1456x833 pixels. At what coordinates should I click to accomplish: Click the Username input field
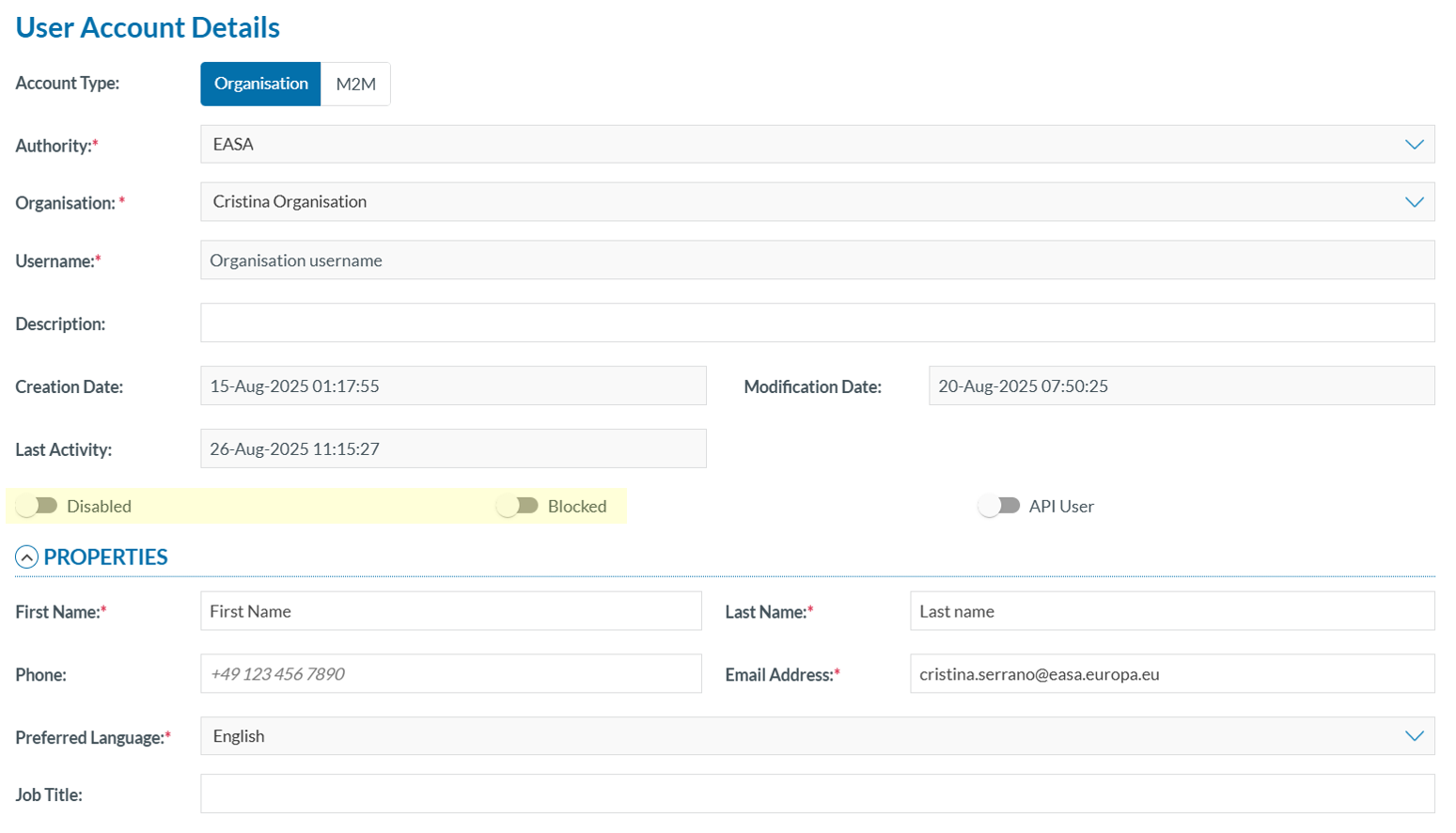[816, 260]
